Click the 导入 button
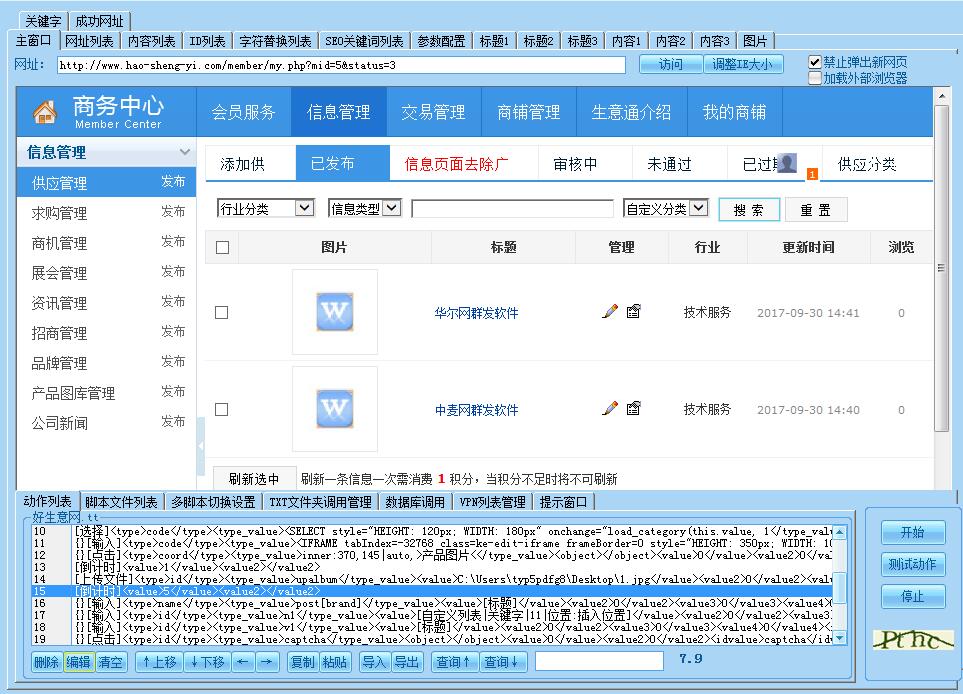Viewport: 963px width, 694px height. point(374,662)
